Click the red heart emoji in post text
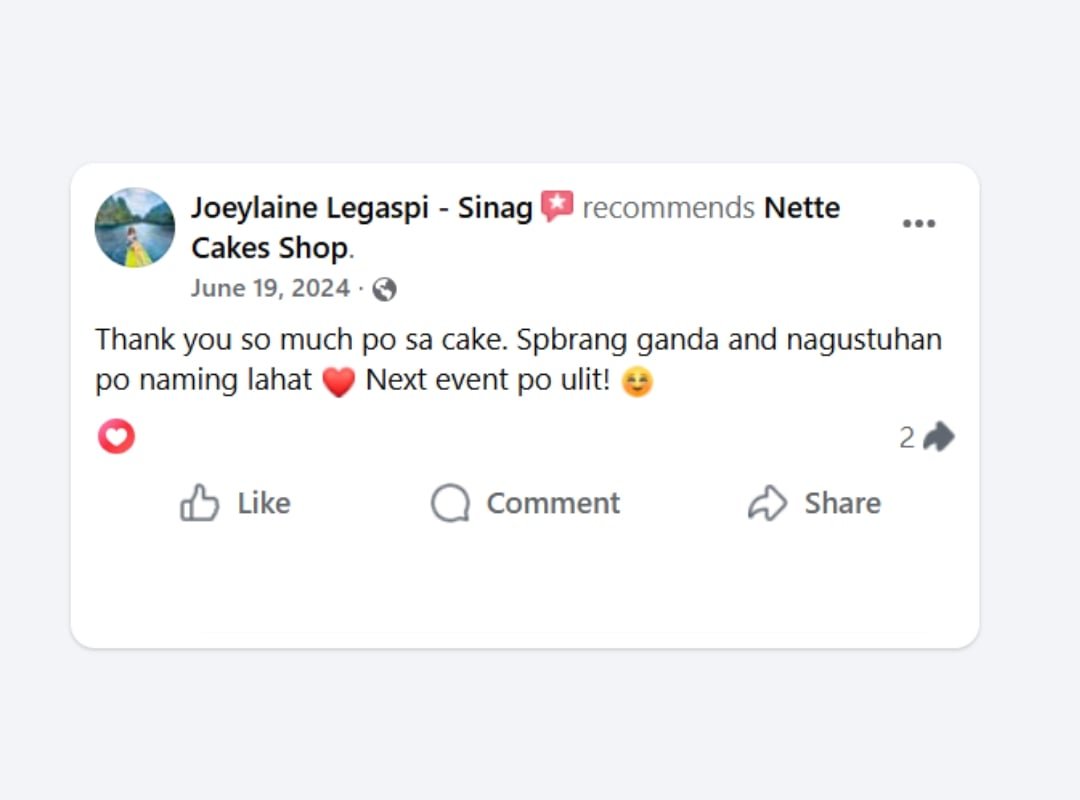This screenshot has width=1080, height=800. [339, 382]
